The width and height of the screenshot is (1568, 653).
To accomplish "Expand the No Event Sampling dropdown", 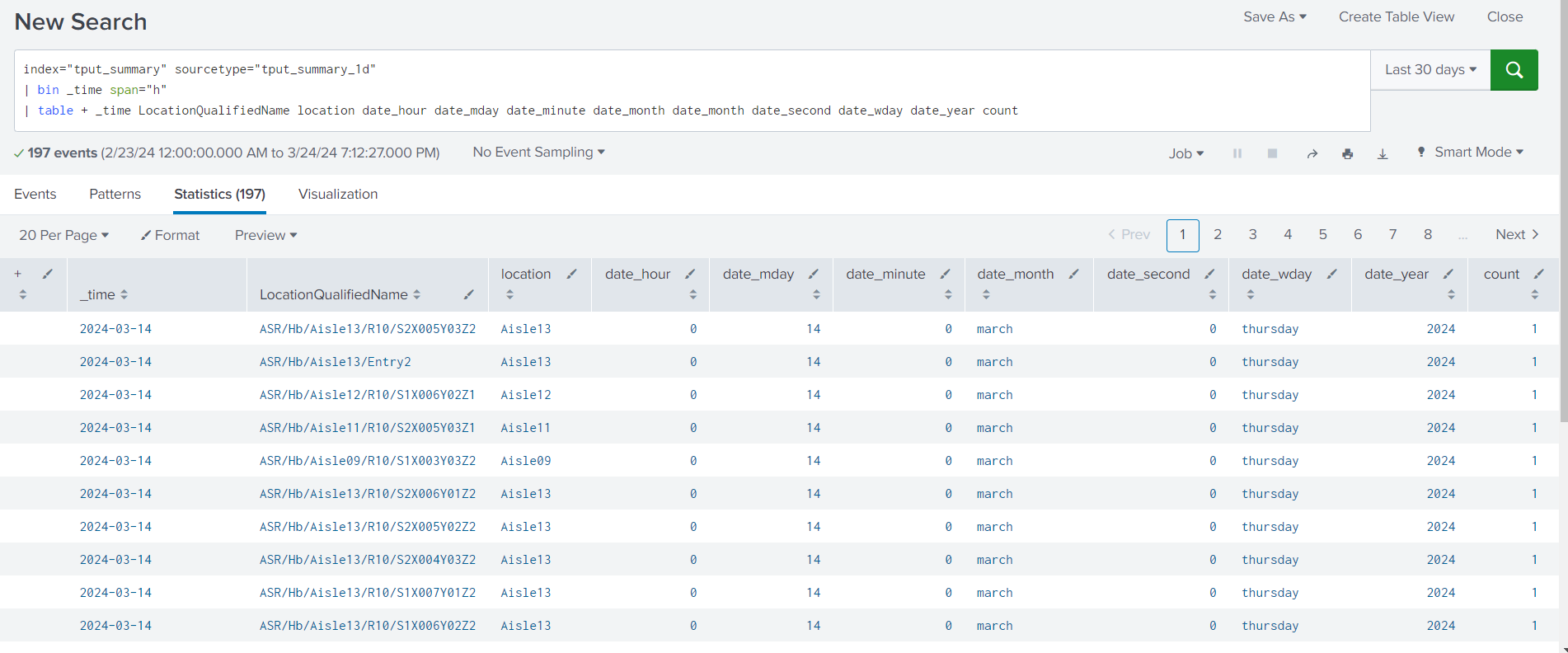I will (x=538, y=152).
